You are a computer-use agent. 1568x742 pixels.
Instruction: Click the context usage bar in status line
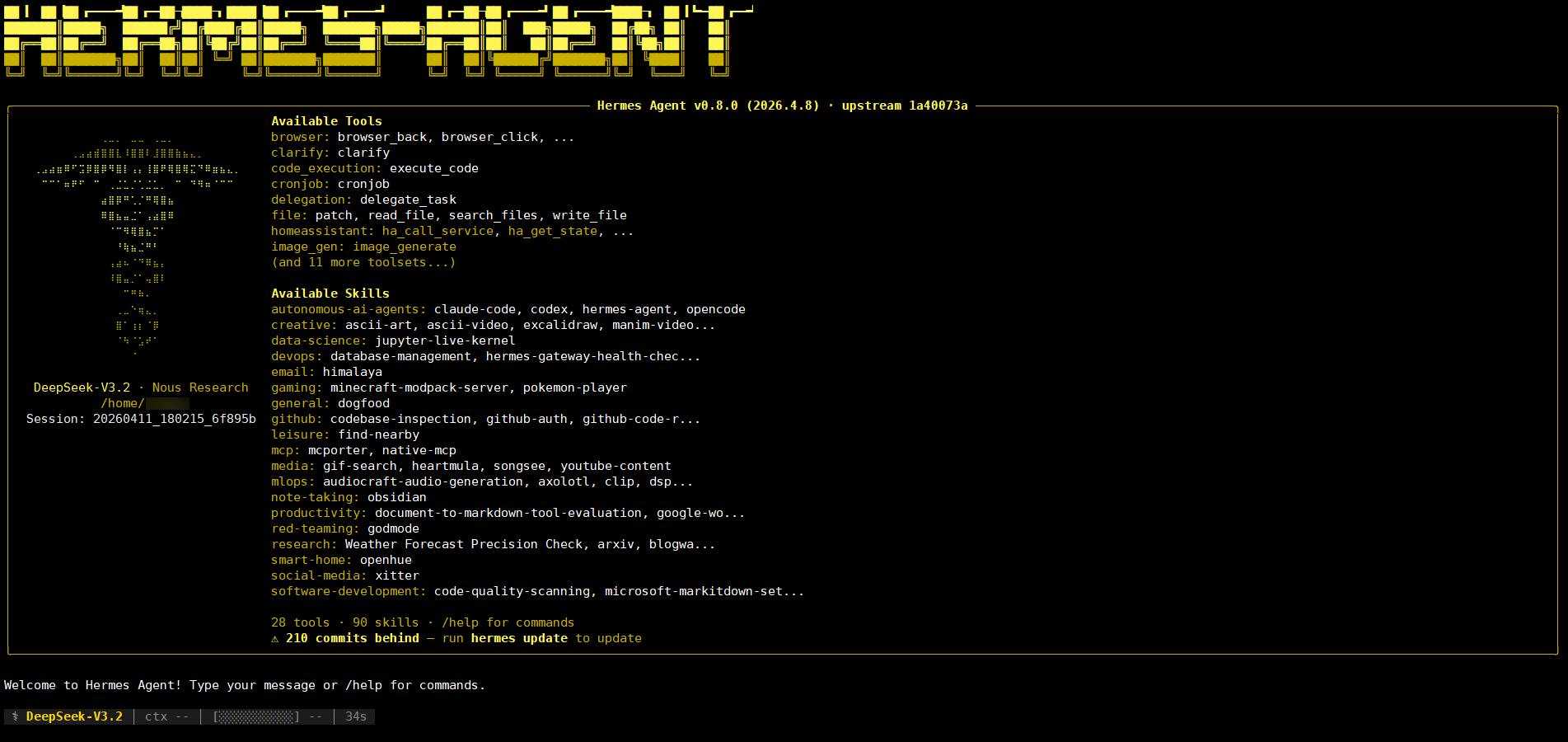point(256,716)
